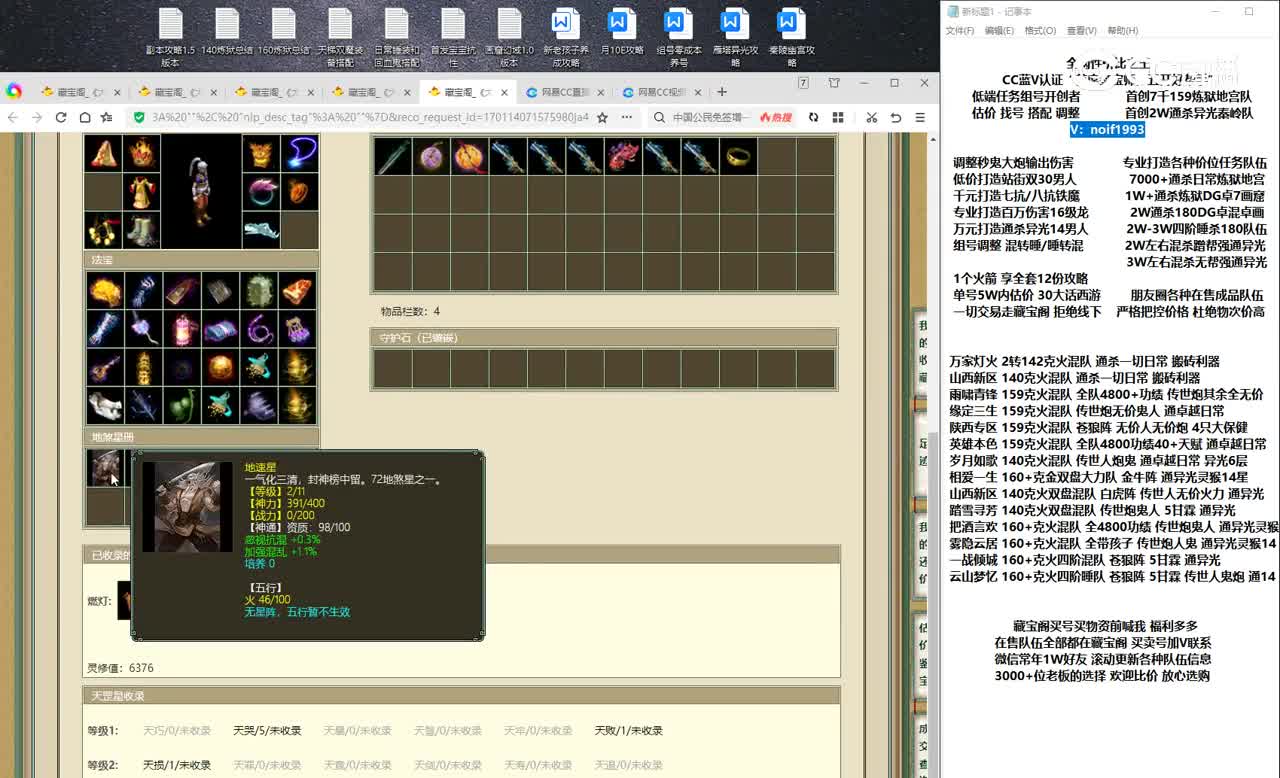Click the white dragon skull icon in equipment
Screen dimensions: 1280x778
(x=260, y=231)
